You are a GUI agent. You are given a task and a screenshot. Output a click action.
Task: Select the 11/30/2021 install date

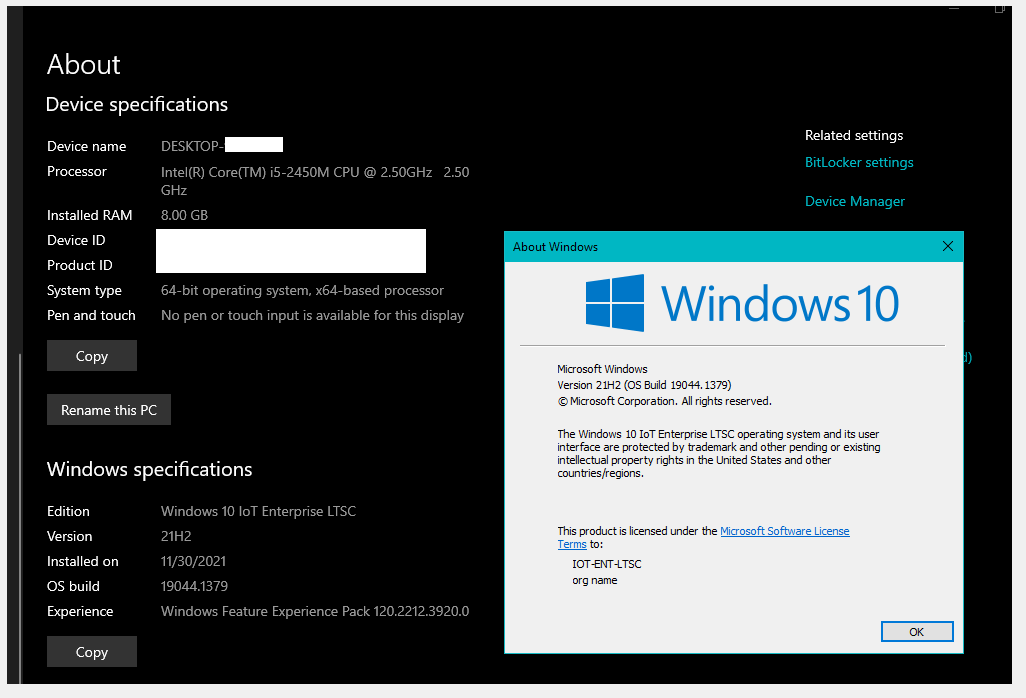(193, 561)
